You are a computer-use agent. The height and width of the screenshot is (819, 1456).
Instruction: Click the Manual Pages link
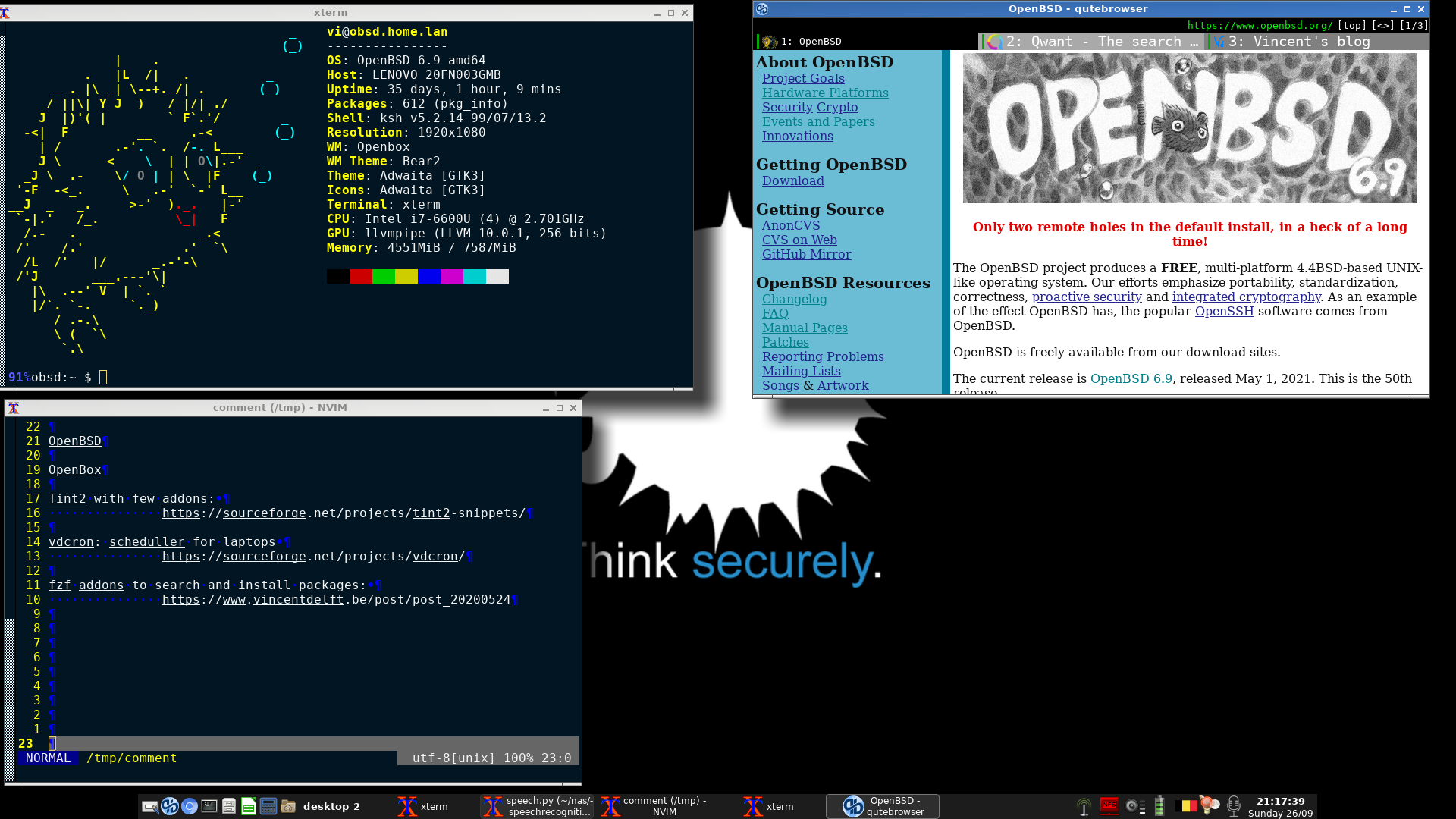(805, 328)
